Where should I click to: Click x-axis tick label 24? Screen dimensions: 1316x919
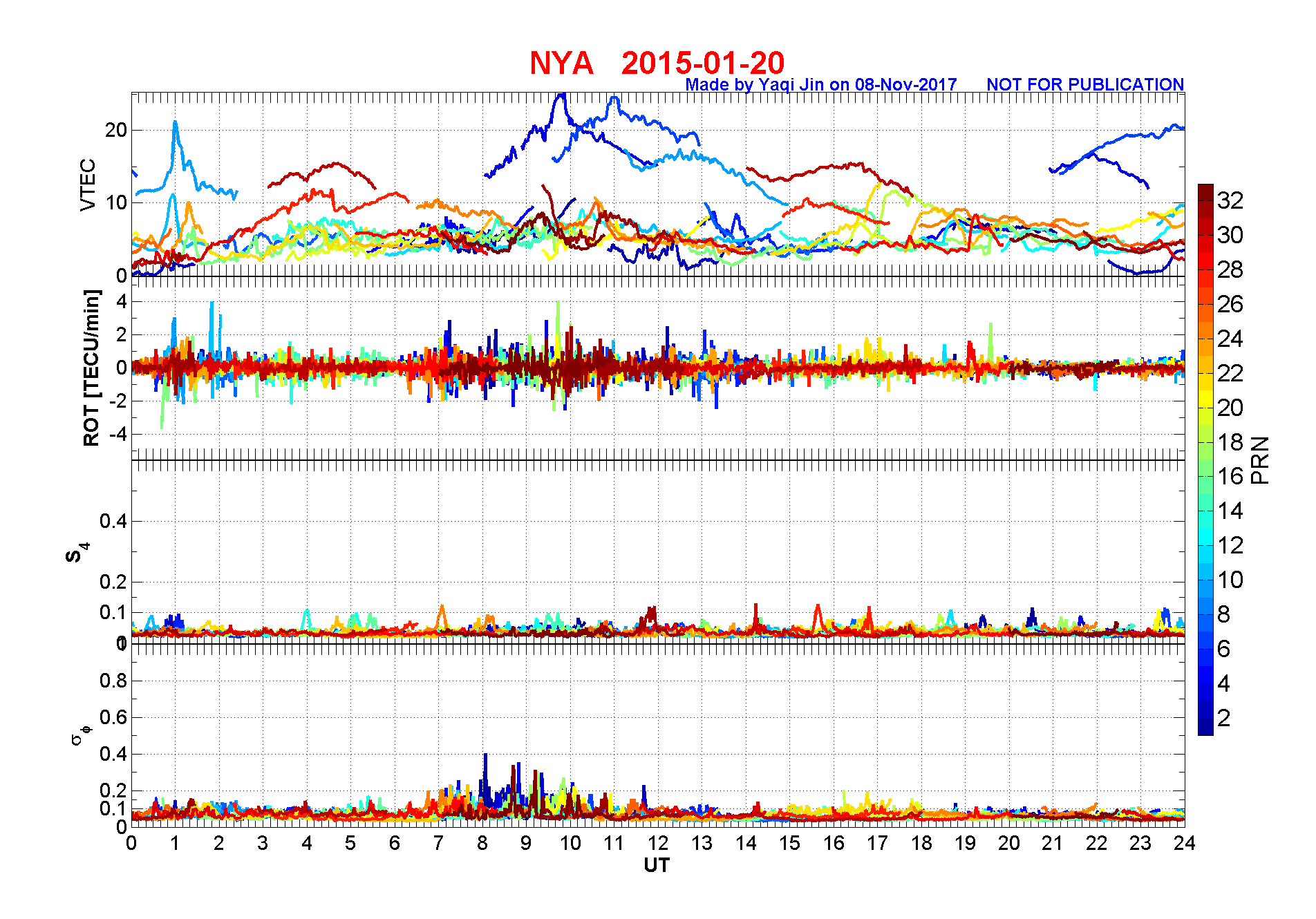pyautogui.click(x=1184, y=843)
